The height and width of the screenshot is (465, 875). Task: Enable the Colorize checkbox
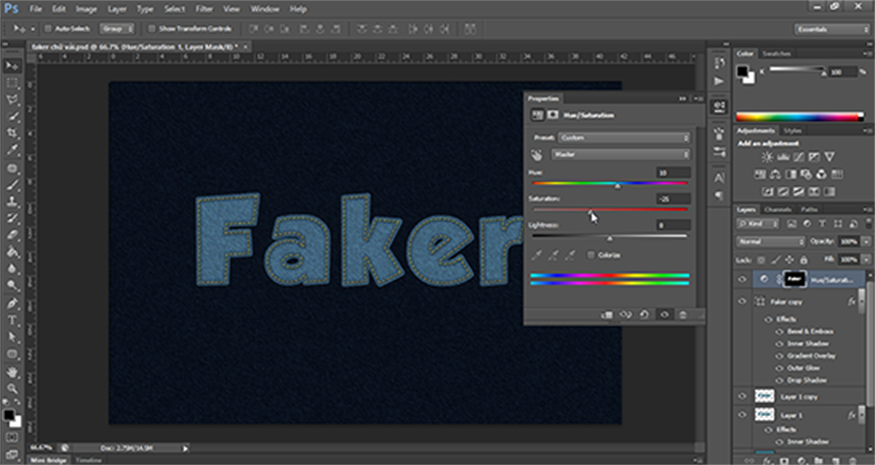pos(591,255)
